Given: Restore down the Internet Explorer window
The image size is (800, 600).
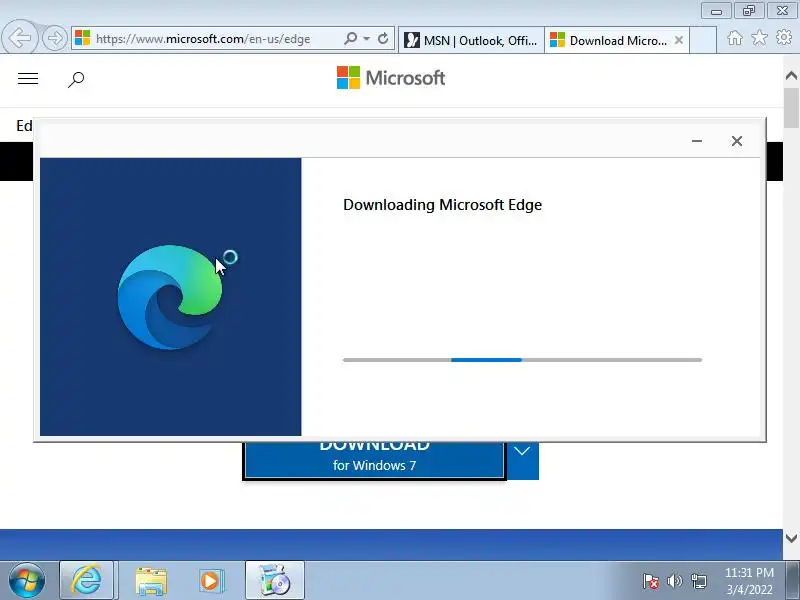Looking at the screenshot, I should [749, 10].
